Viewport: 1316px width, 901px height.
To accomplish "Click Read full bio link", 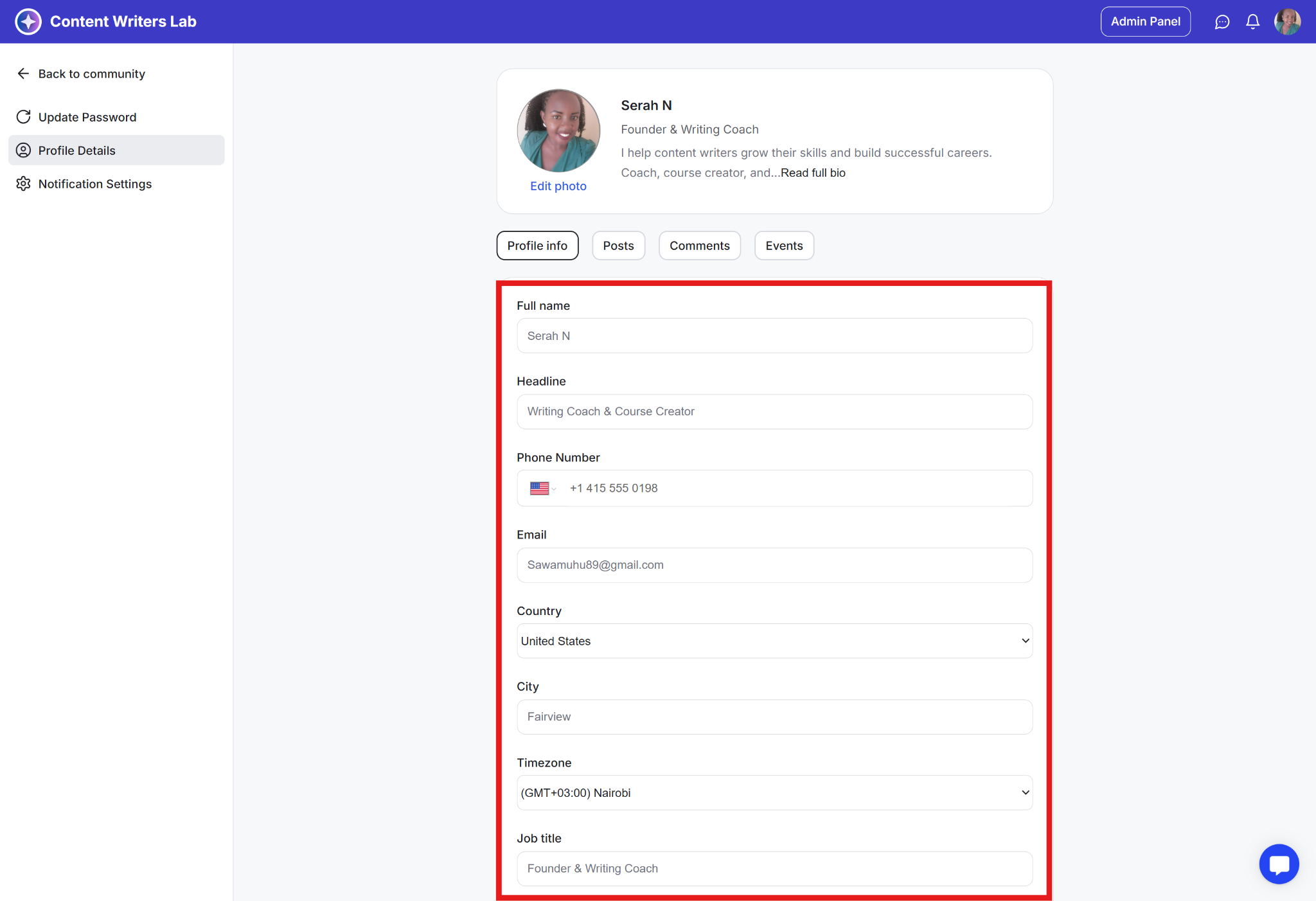I will click(x=813, y=173).
